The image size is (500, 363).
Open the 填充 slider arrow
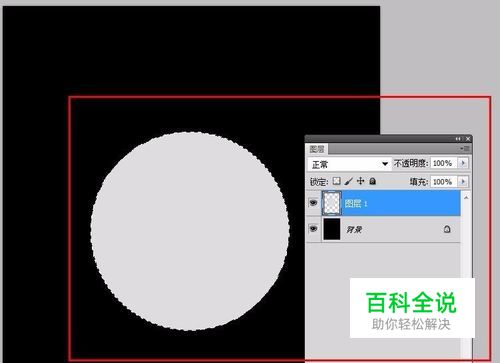coord(463,182)
